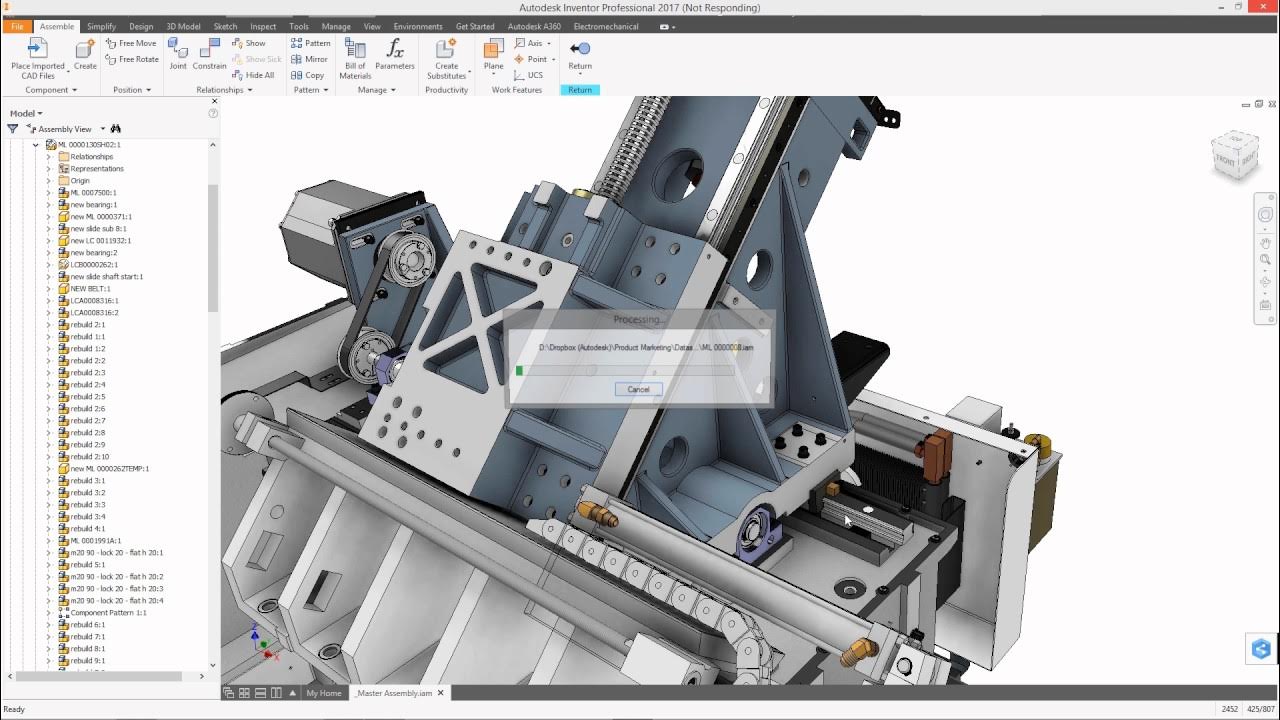Click Place Imported CAD Files icon
The width and height of the screenshot is (1280, 720).
pyautogui.click(x=37, y=48)
